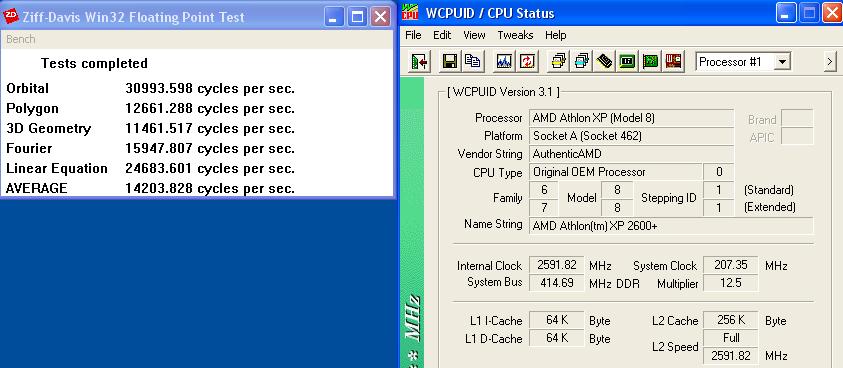Close the Ziff-Davis Floating Point Test window
The width and height of the screenshot is (843, 368).
[x=381, y=17]
